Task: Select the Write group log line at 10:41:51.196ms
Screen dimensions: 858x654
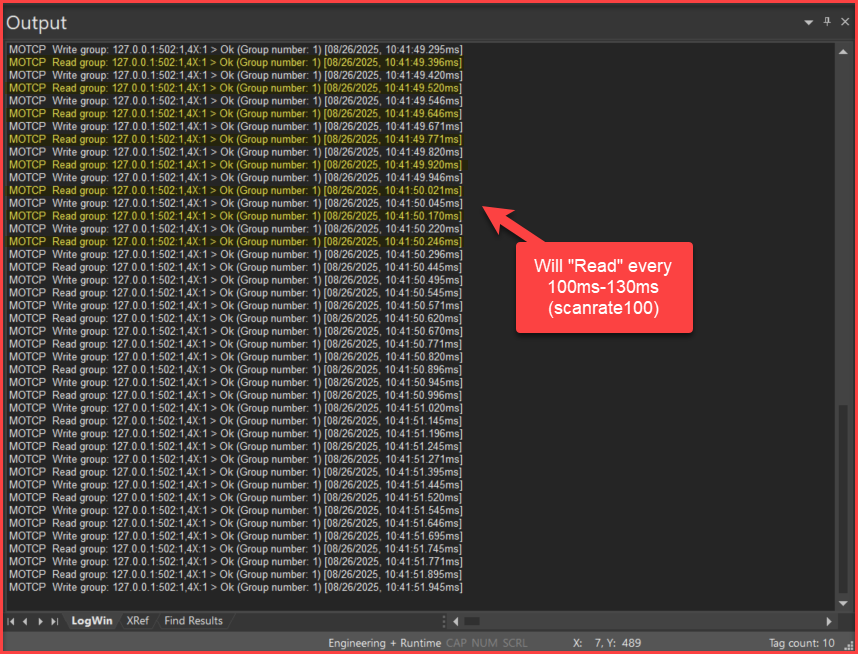Action: click(236, 433)
